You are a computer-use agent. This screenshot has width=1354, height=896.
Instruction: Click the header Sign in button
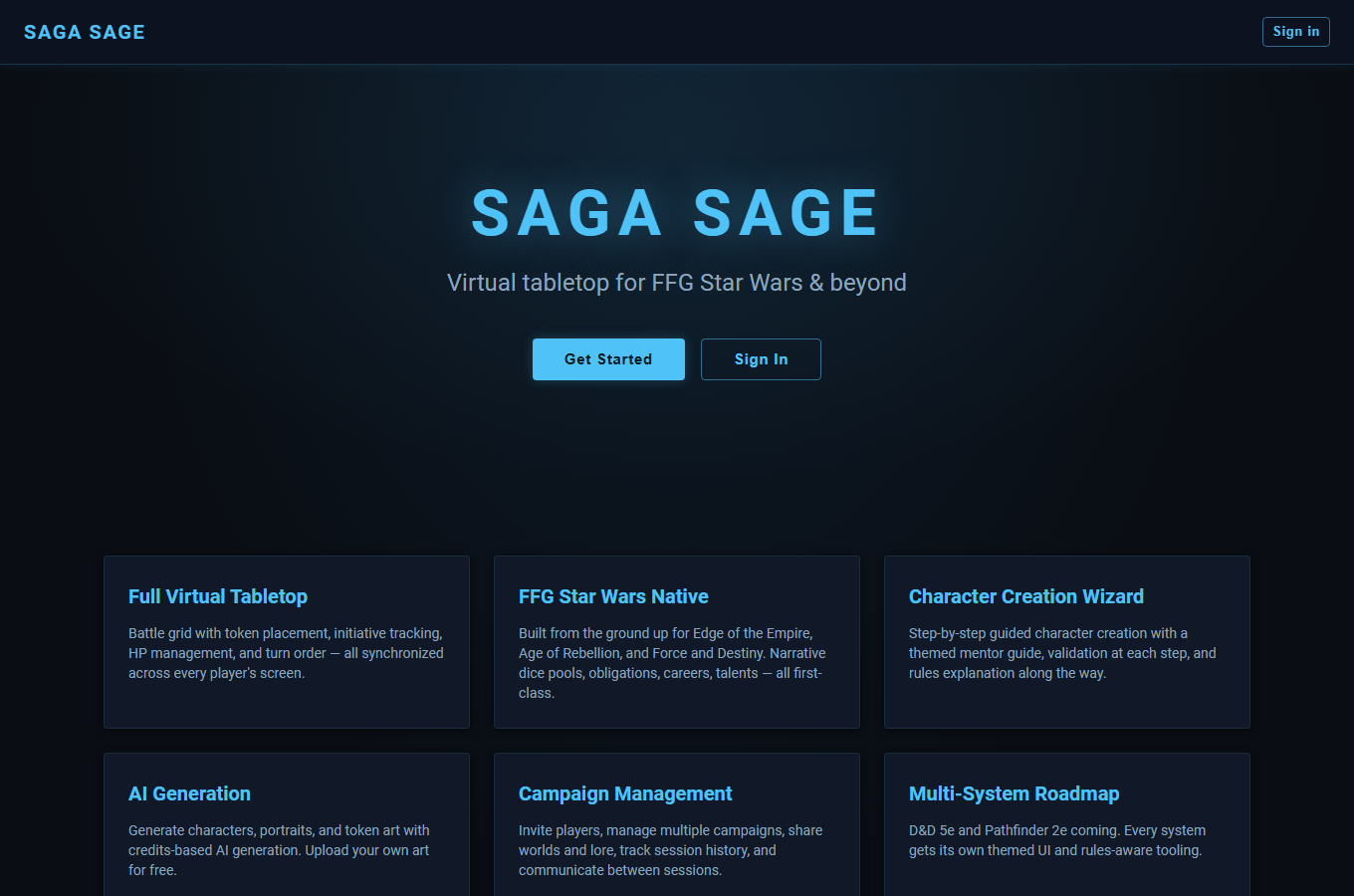coord(1295,32)
